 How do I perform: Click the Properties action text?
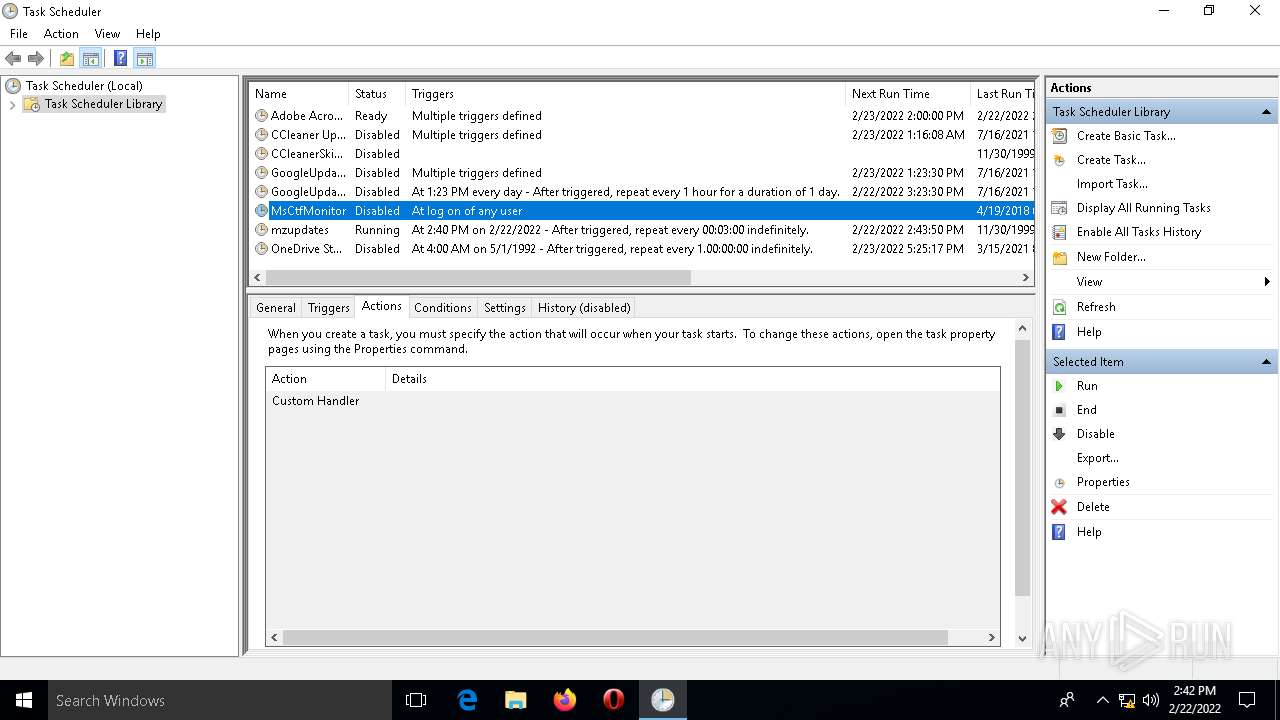pyautogui.click(x=1103, y=482)
